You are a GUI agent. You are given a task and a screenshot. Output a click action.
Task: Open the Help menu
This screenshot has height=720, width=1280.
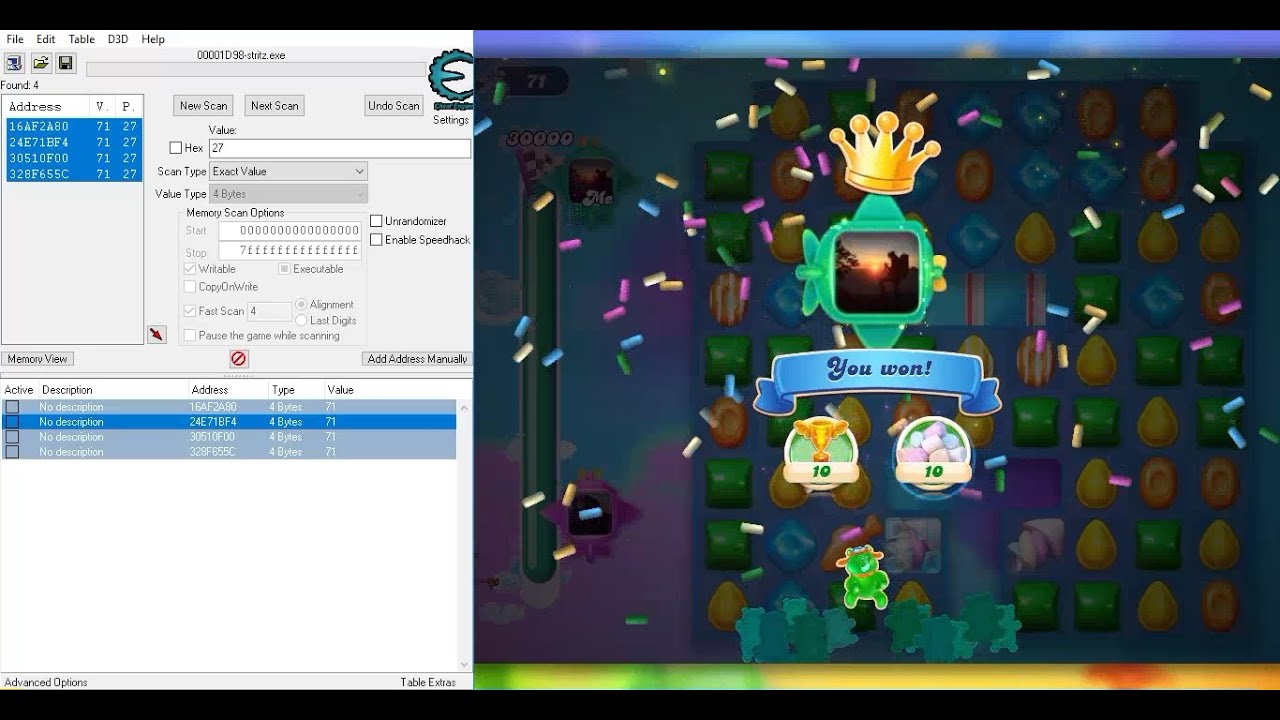coord(153,39)
